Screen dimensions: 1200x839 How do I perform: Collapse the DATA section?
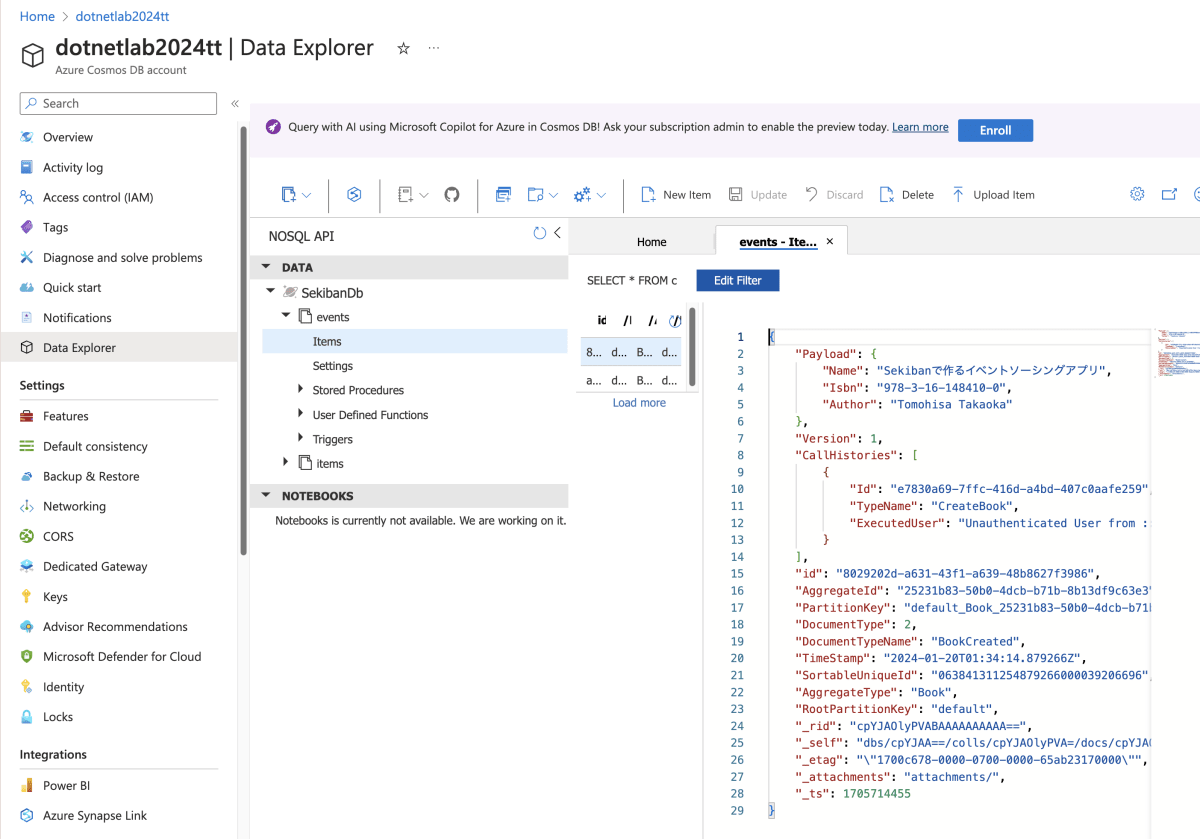[266, 267]
